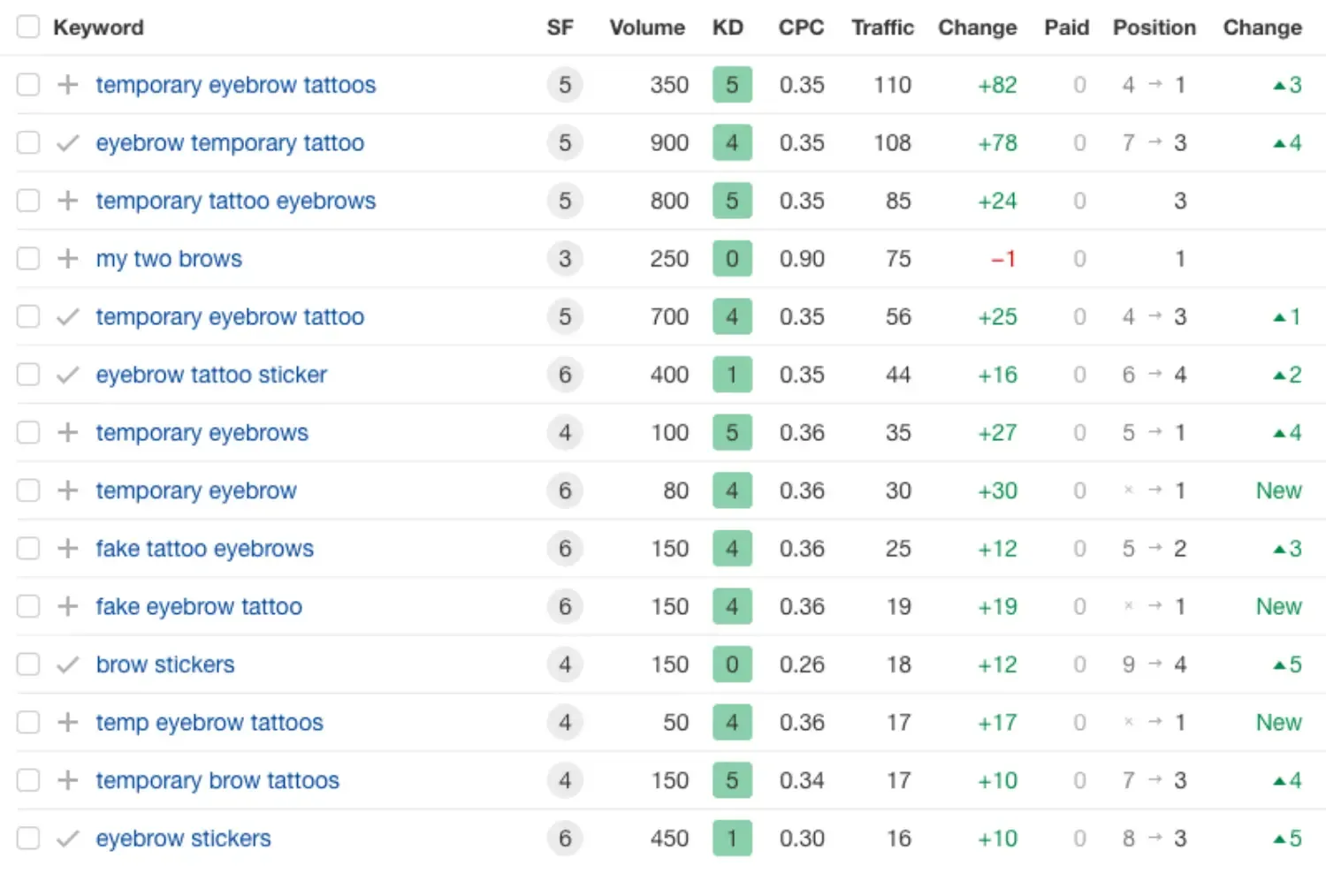Click the checkmark icon beside "eyebrow tattoo sticker"
Viewport: 1326px width, 896px height.
[x=67, y=374]
